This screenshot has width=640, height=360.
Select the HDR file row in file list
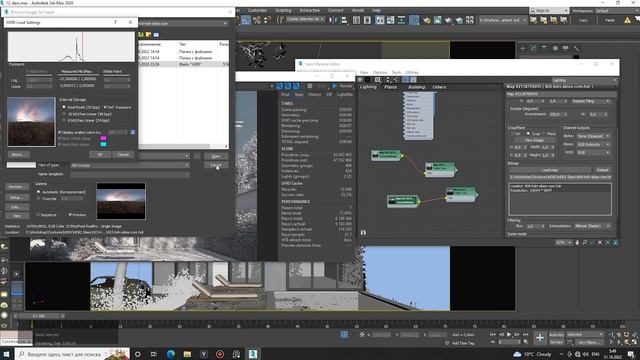(184, 64)
